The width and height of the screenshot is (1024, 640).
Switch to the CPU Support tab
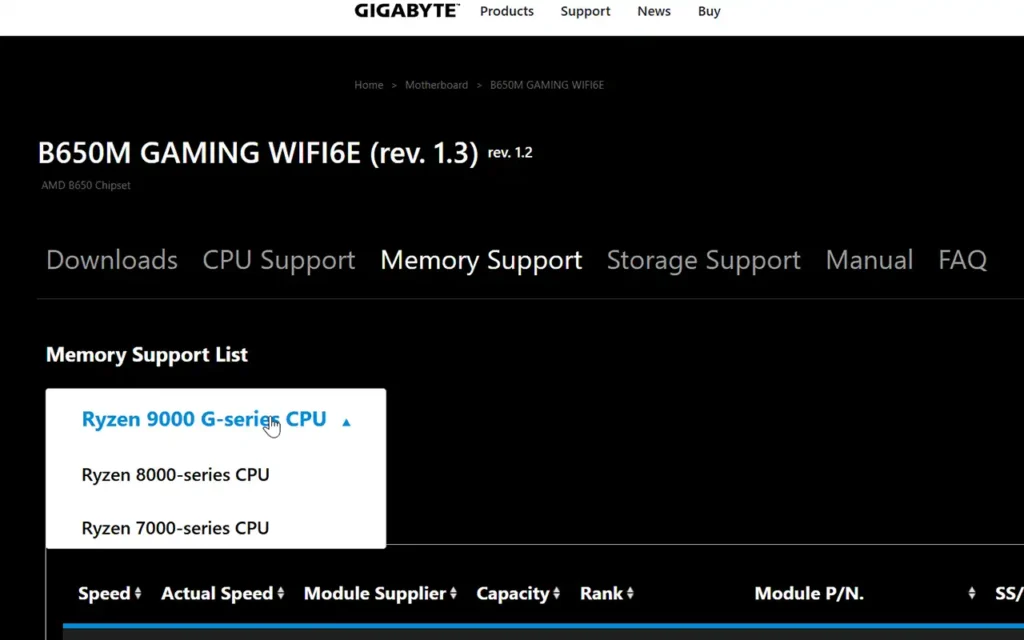[x=279, y=260]
